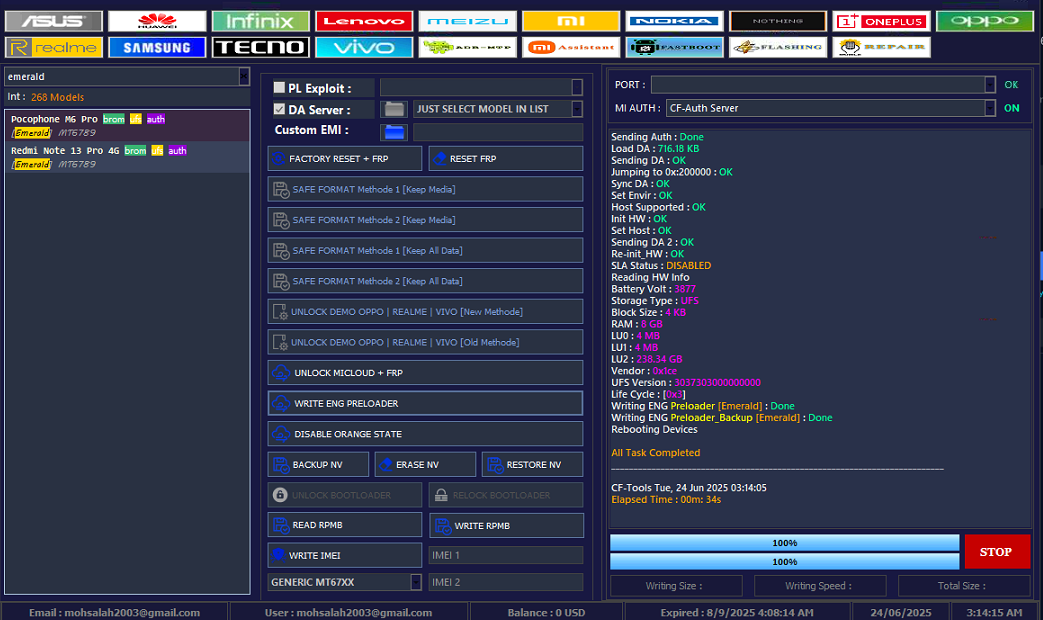Click the ERASE NV button
Image resolution: width=1043 pixels, height=620 pixels.
point(425,464)
